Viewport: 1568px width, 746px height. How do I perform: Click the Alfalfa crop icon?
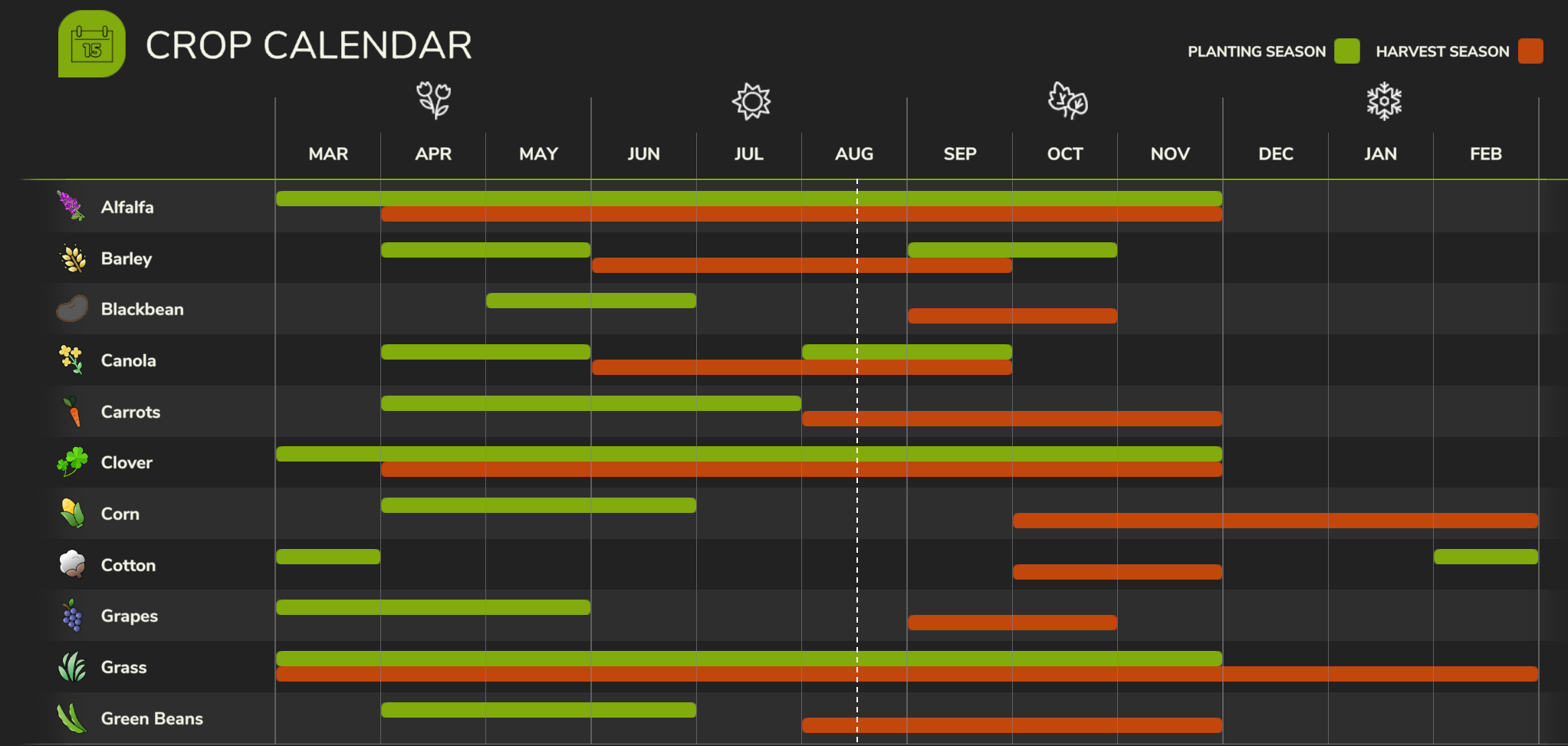[x=71, y=206]
